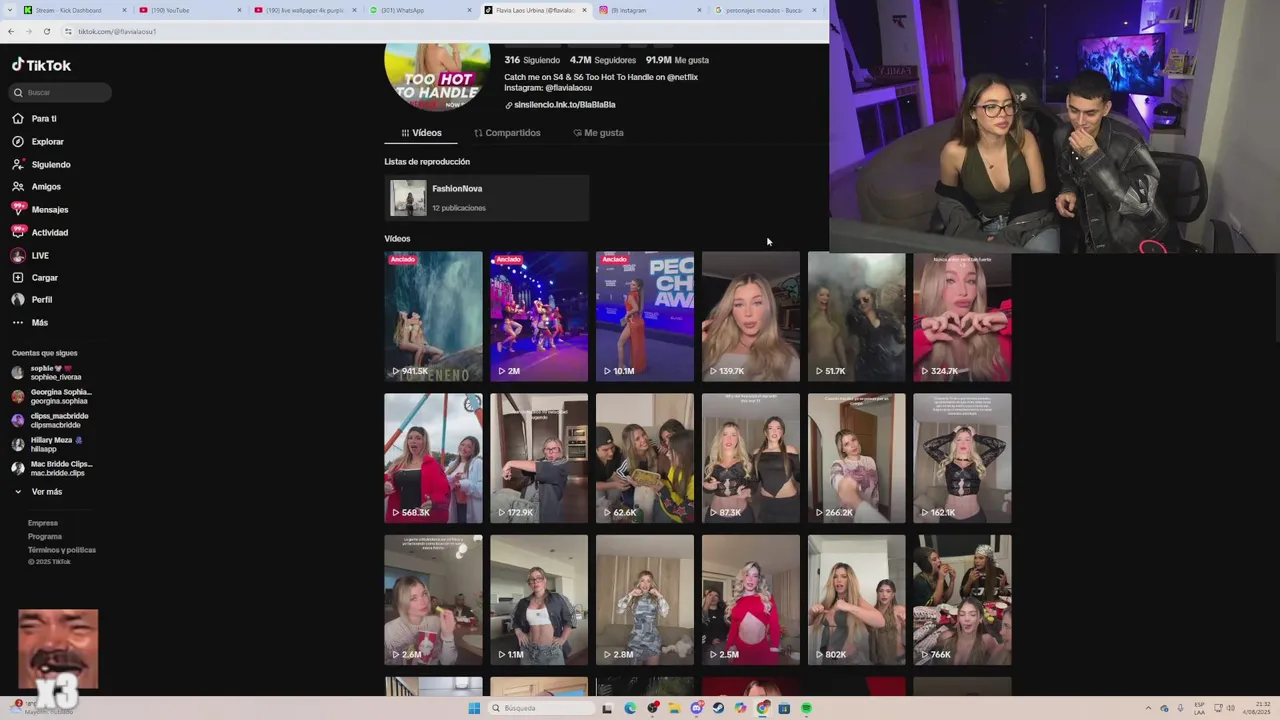
Task: Switch to the Instagram browser tab
Action: click(x=650, y=10)
